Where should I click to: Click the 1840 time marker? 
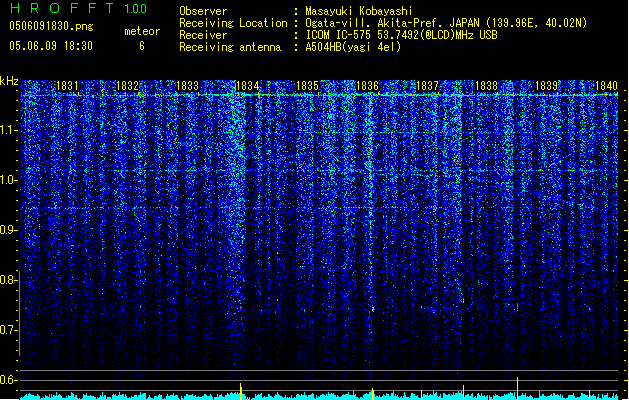[606, 86]
